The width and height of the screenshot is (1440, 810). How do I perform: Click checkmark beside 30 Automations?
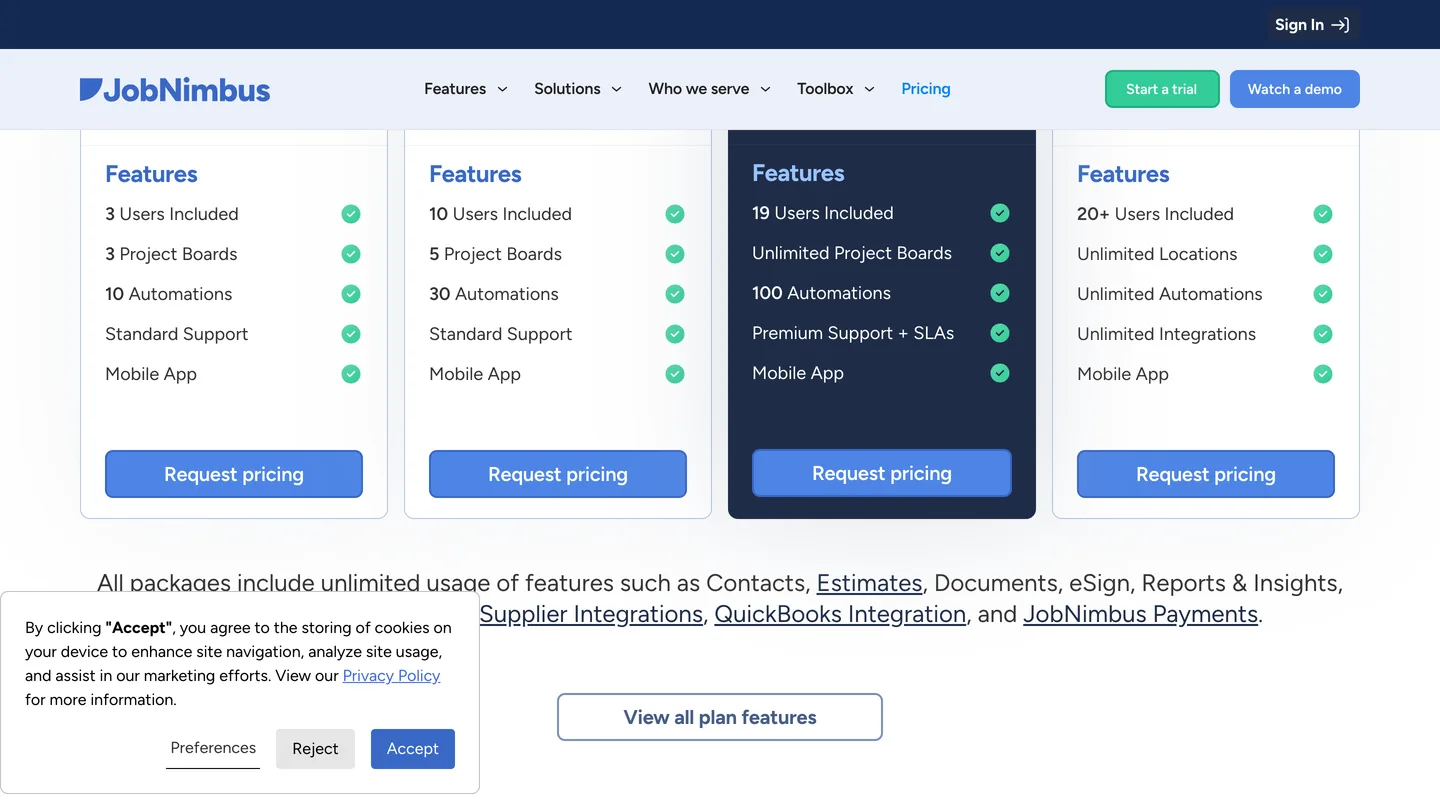click(x=675, y=294)
